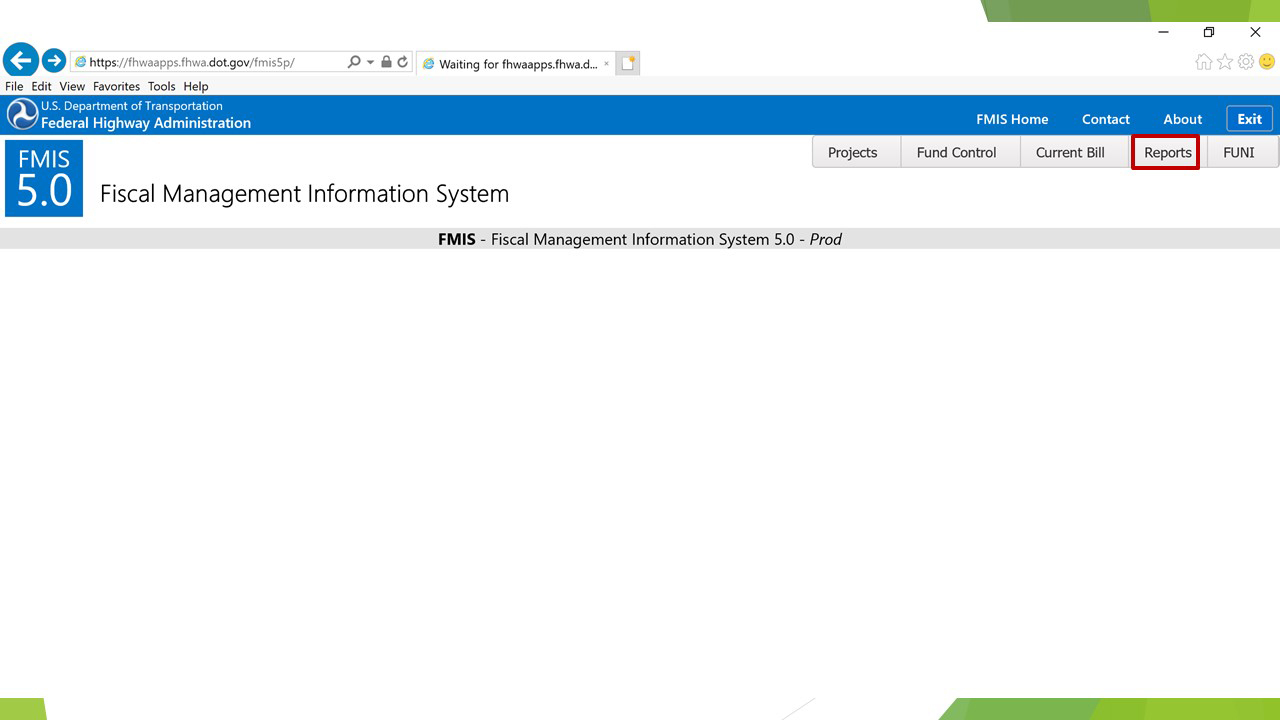Click the Exit button

1250,118
